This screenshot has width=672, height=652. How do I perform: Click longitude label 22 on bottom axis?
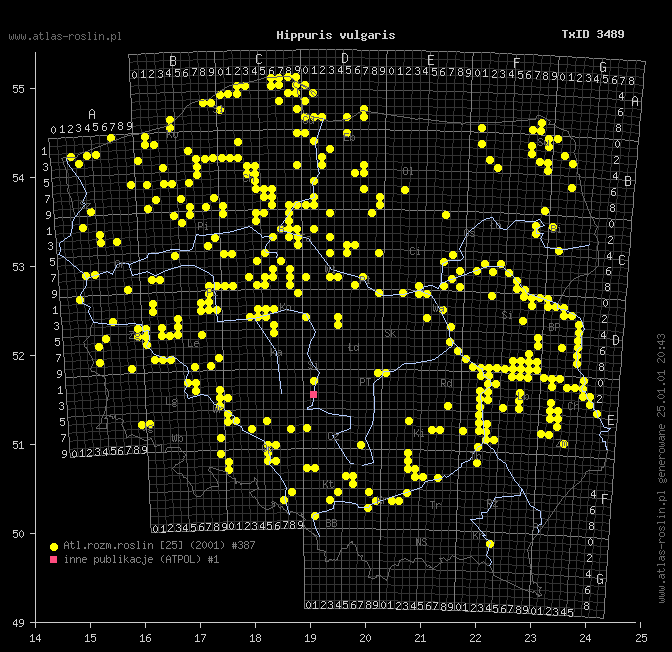click(475, 638)
